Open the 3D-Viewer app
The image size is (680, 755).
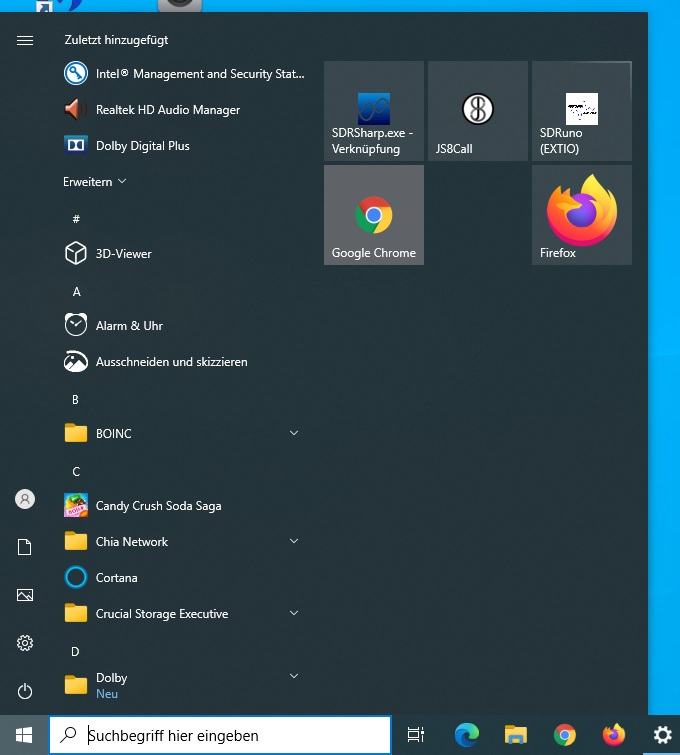108,253
